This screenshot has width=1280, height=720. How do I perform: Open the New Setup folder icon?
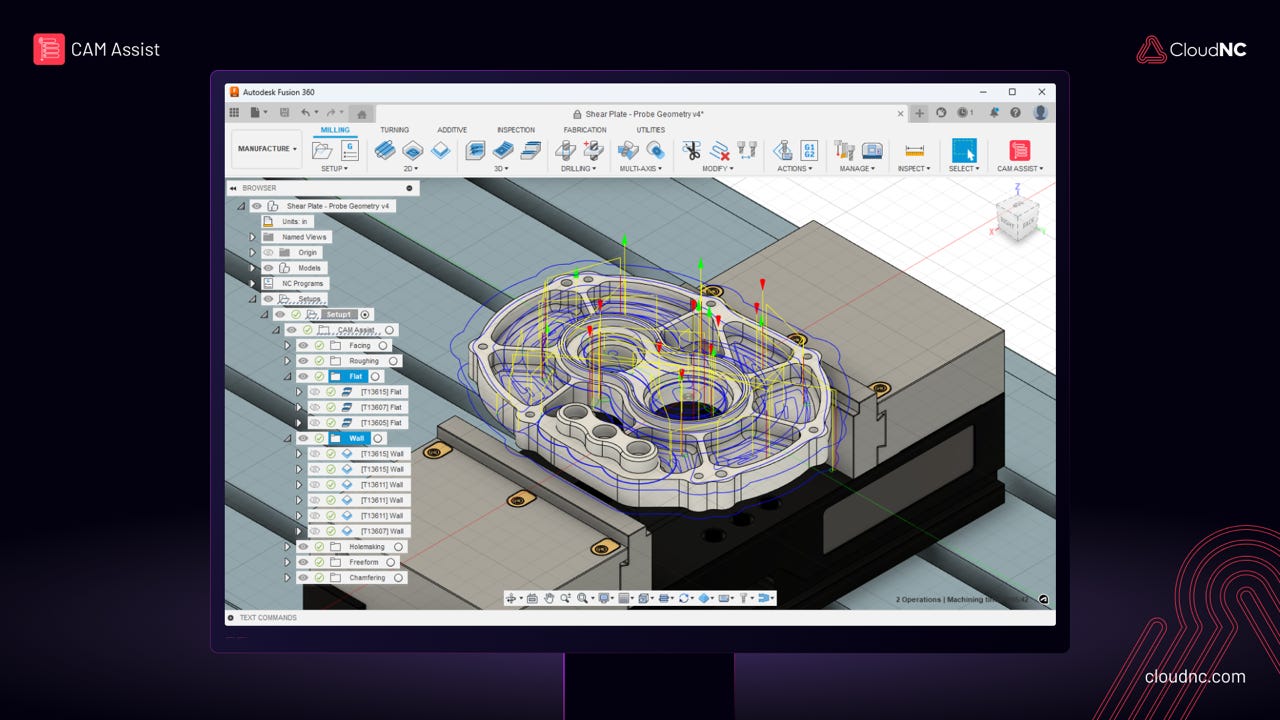click(x=322, y=150)
